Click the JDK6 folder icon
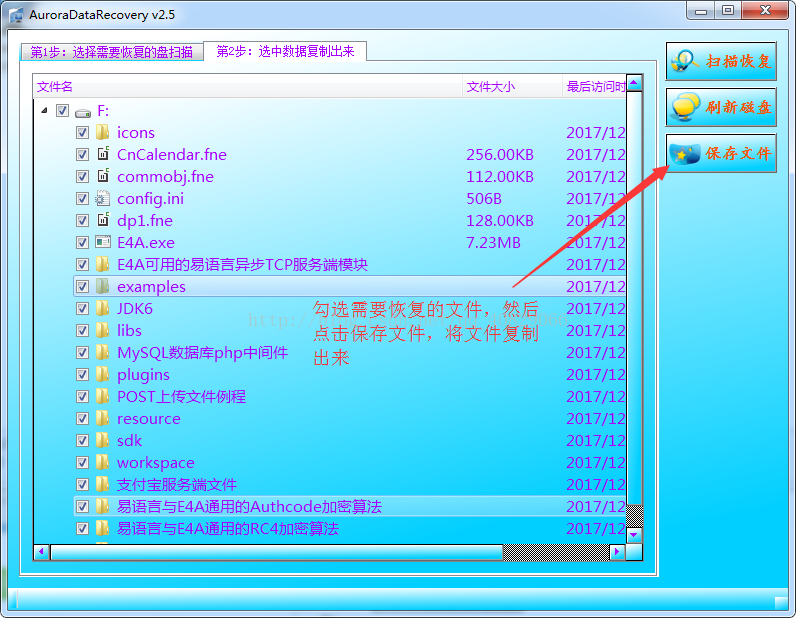 [x=103, y=308]
